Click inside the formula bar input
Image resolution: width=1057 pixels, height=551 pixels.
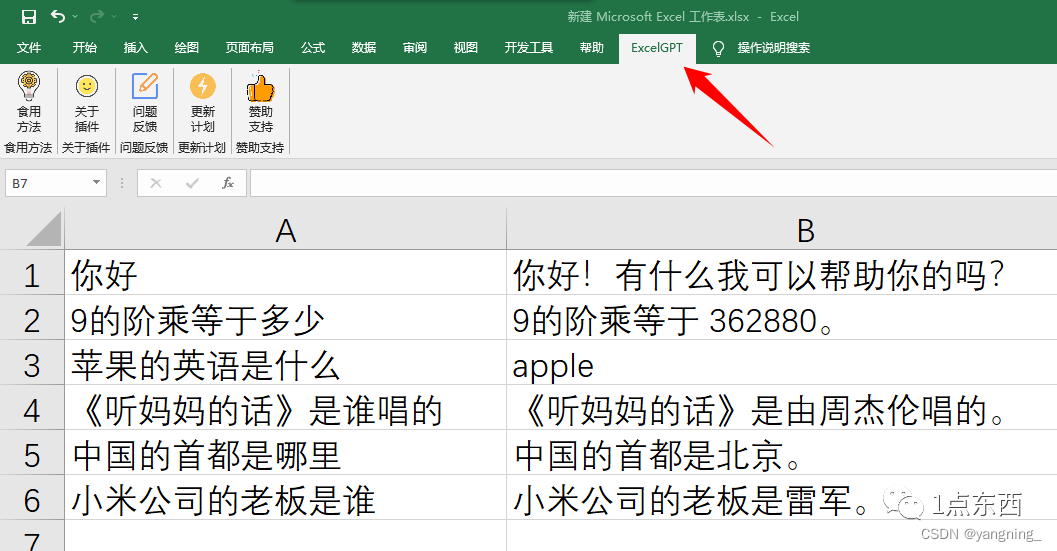click(x=653, y=183)
